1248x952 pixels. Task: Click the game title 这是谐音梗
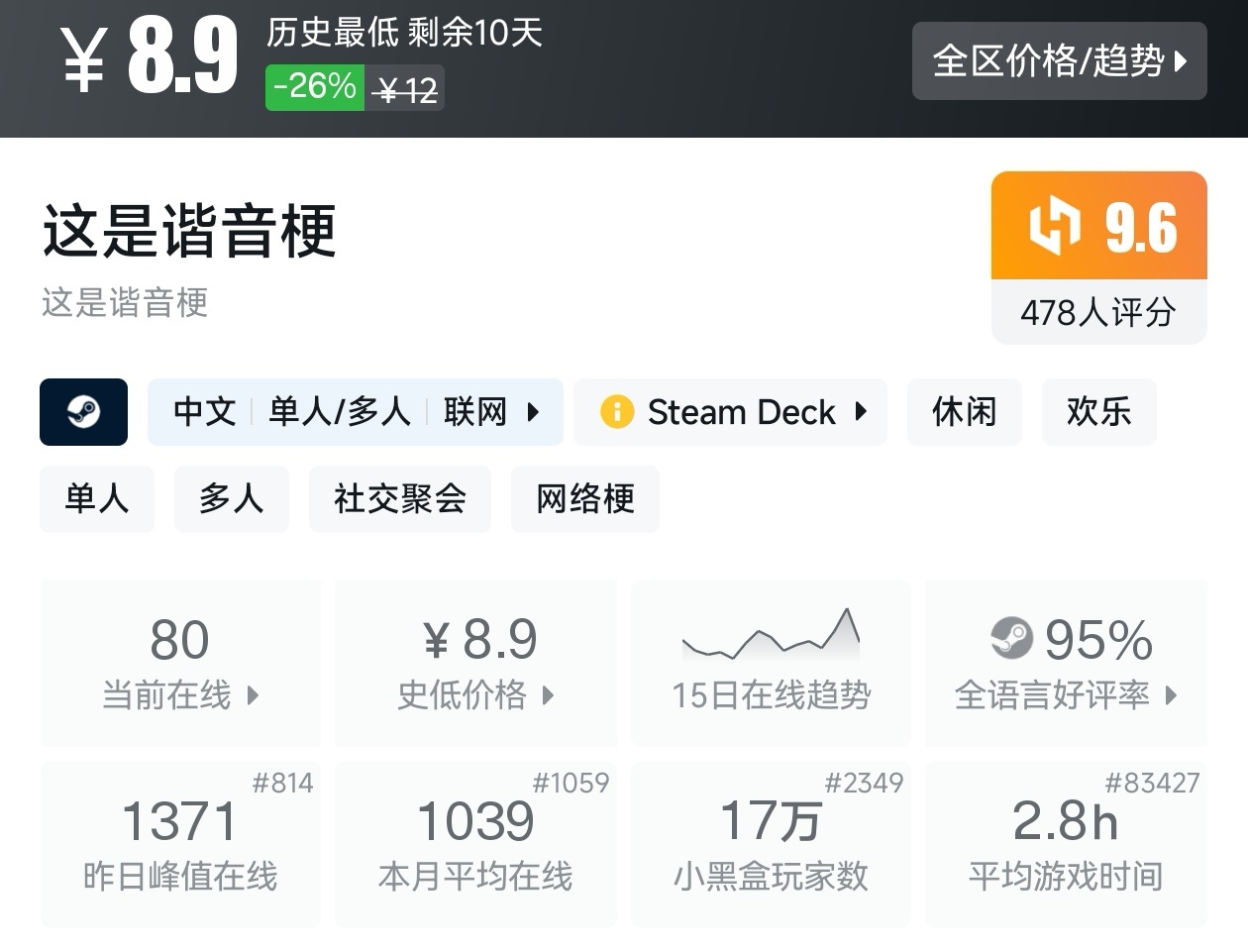coord(189,230)
